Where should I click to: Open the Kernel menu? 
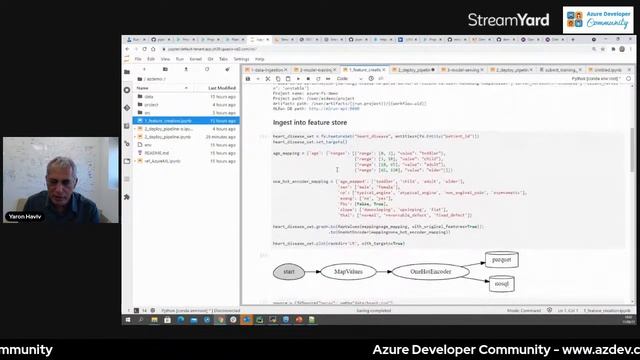coord(196,59)
